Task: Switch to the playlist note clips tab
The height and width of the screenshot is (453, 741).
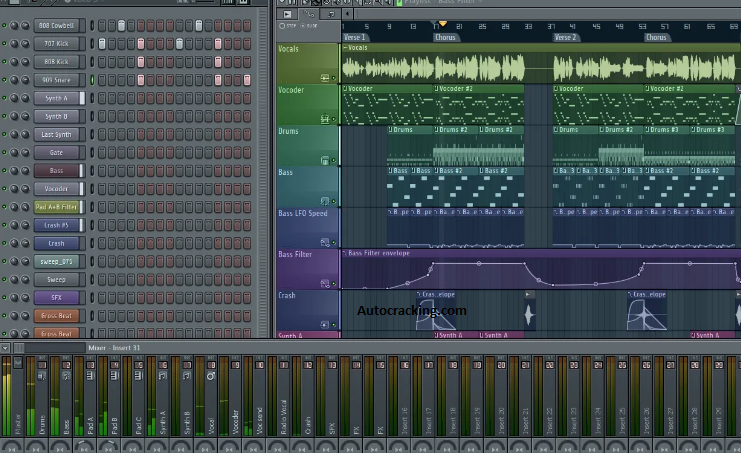Action: (330, 14)
